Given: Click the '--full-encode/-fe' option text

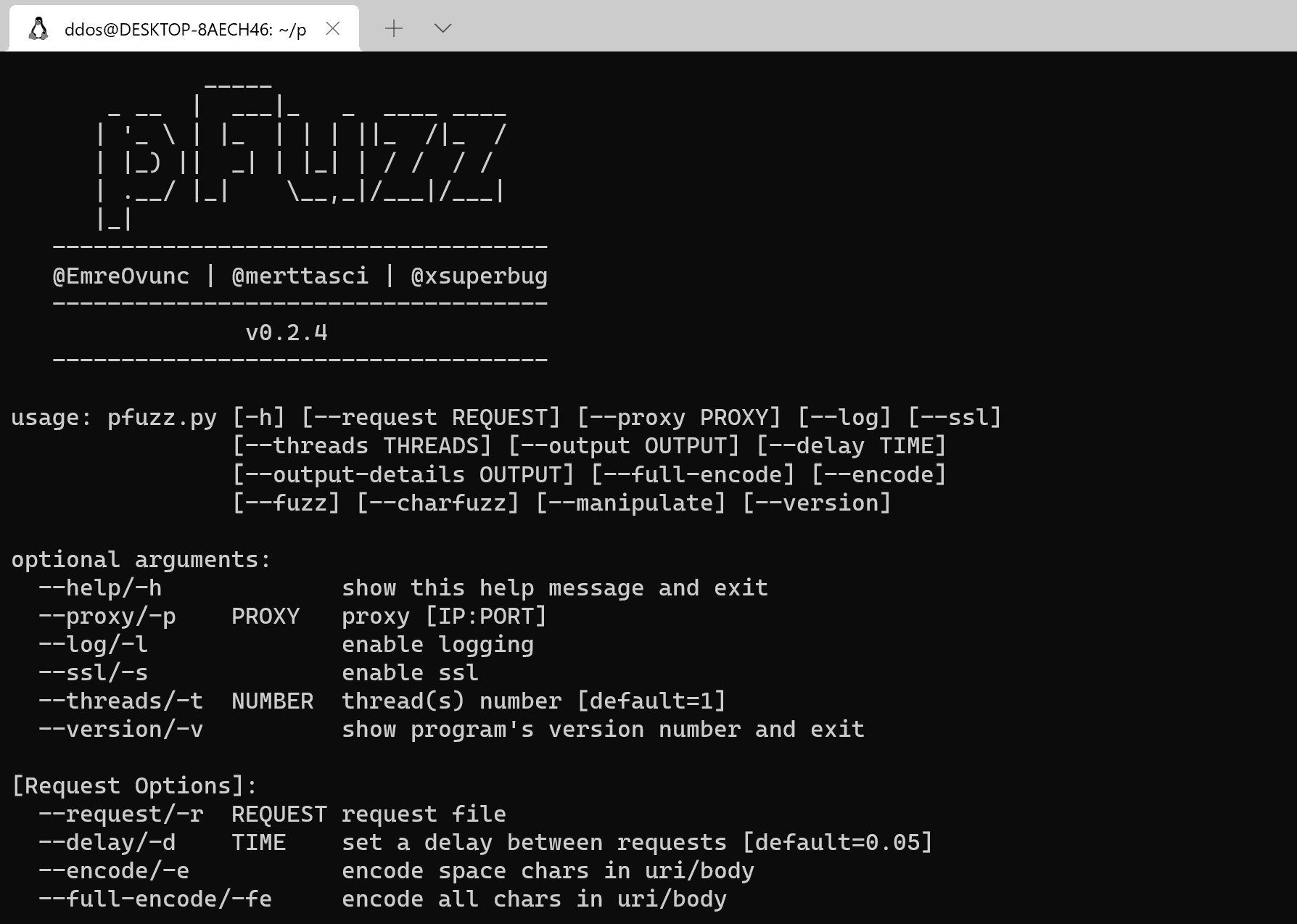Looking at the screenshot, I should point(155,899).
